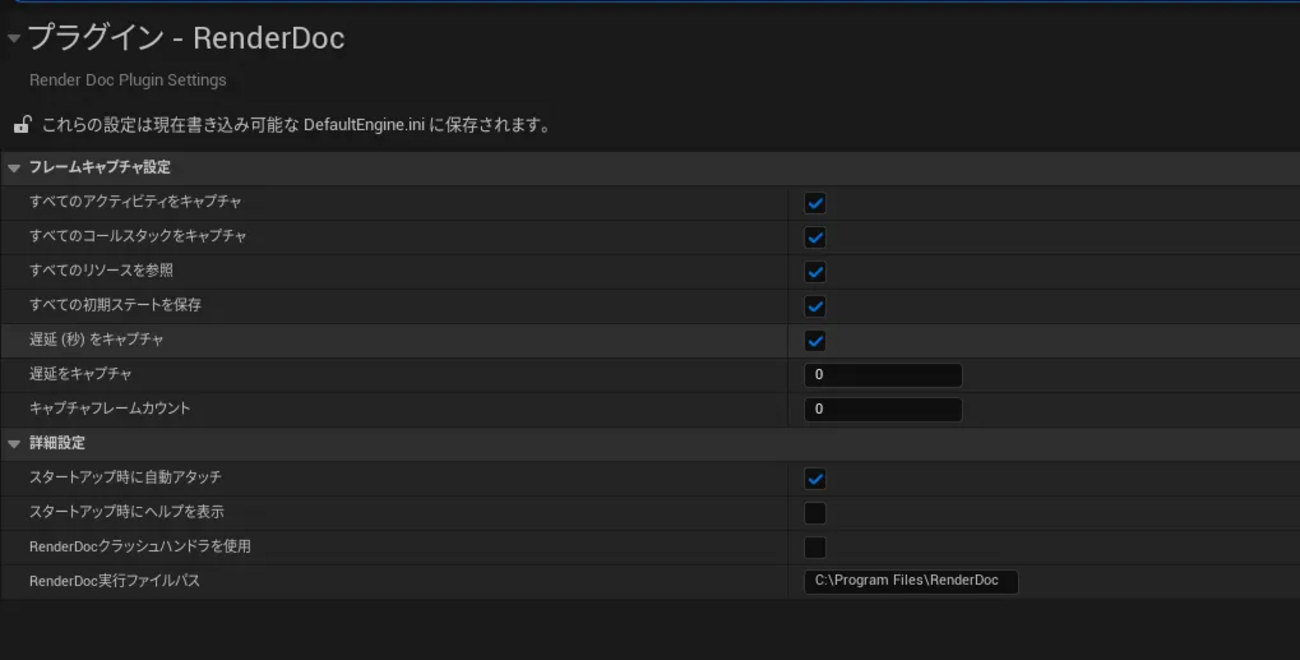Viewport: 1300px width, 660px height.
Task: Disable スタートアップ時に自動アタッチ
Action: [x=814, y=478]
